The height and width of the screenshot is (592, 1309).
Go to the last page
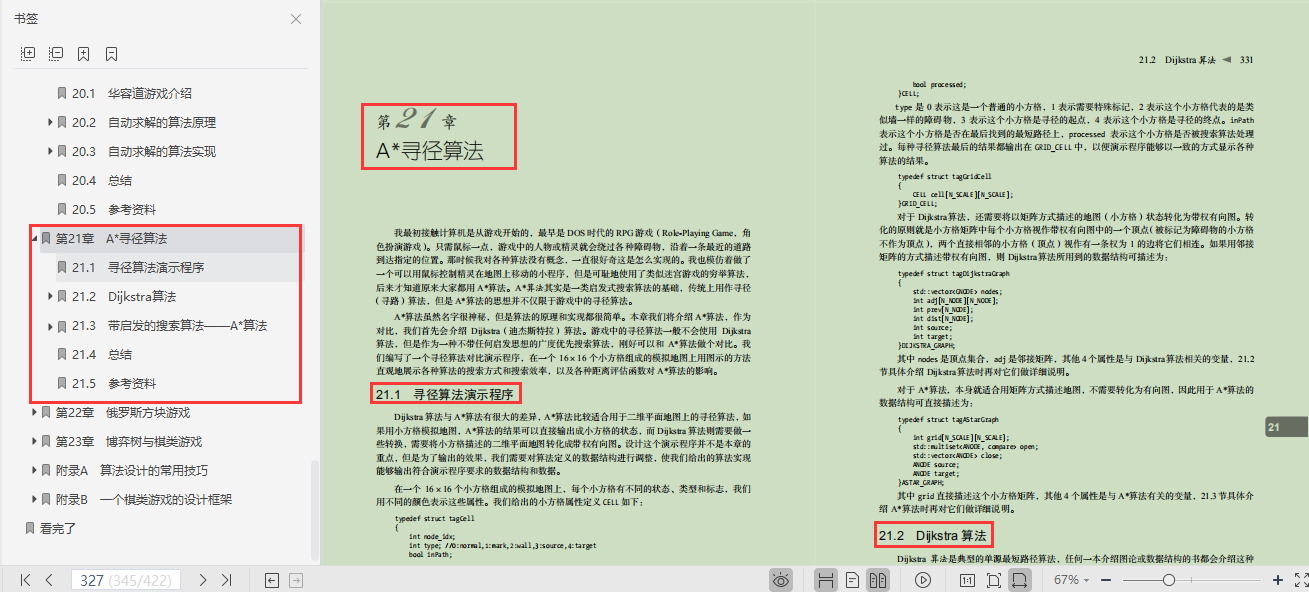pos(228,578)
